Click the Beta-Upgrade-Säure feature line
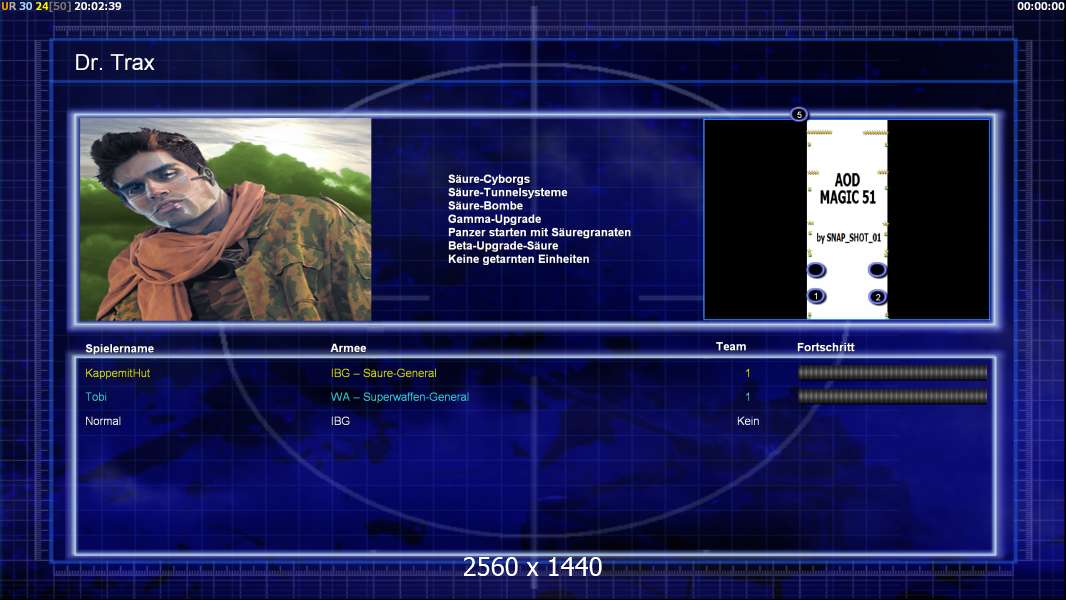The height and width of the screenshot is (600, 1066). point(503,245)
